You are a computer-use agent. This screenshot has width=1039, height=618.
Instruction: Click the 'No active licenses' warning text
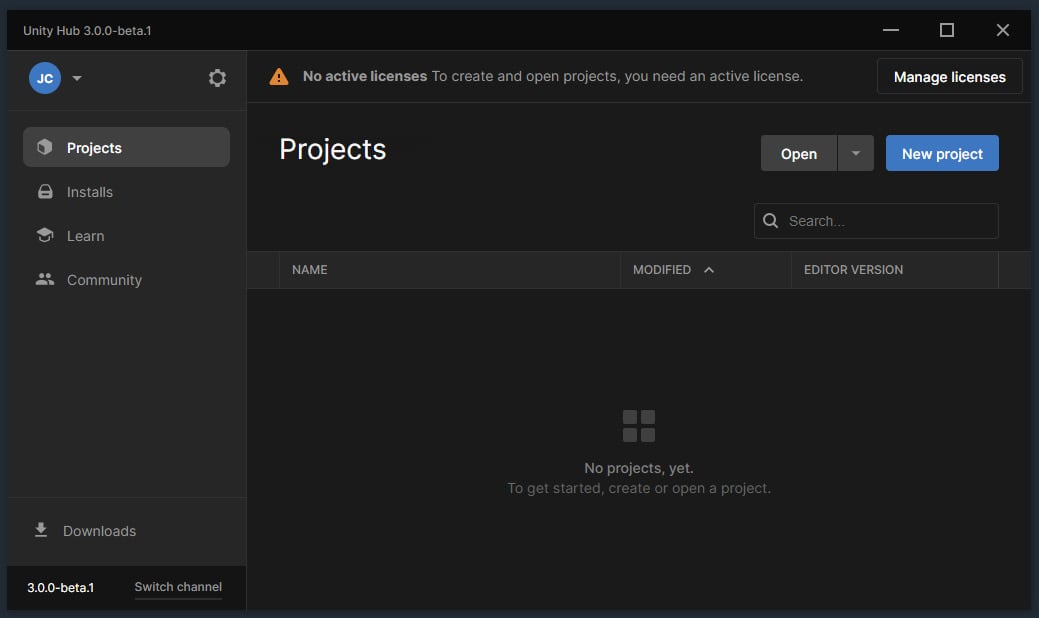coord(364,76)
